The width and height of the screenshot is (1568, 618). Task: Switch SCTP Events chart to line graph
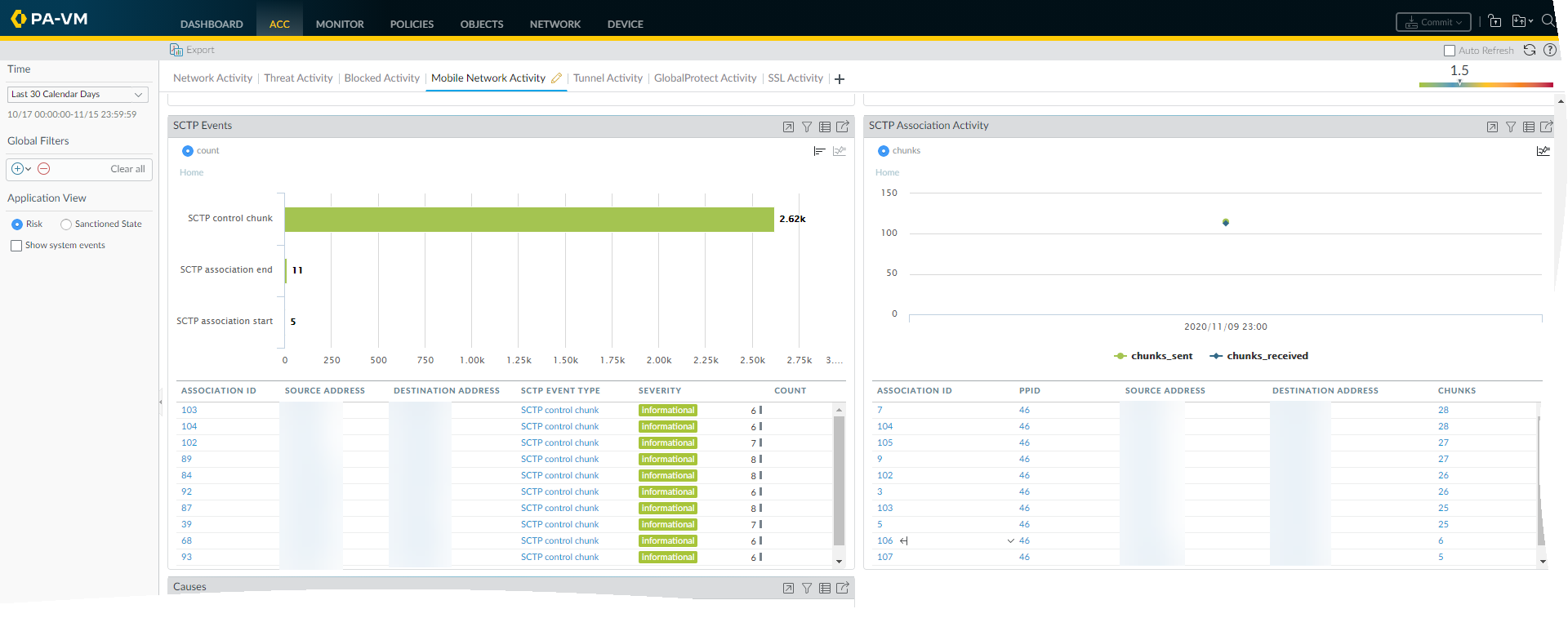pos(840,151)
